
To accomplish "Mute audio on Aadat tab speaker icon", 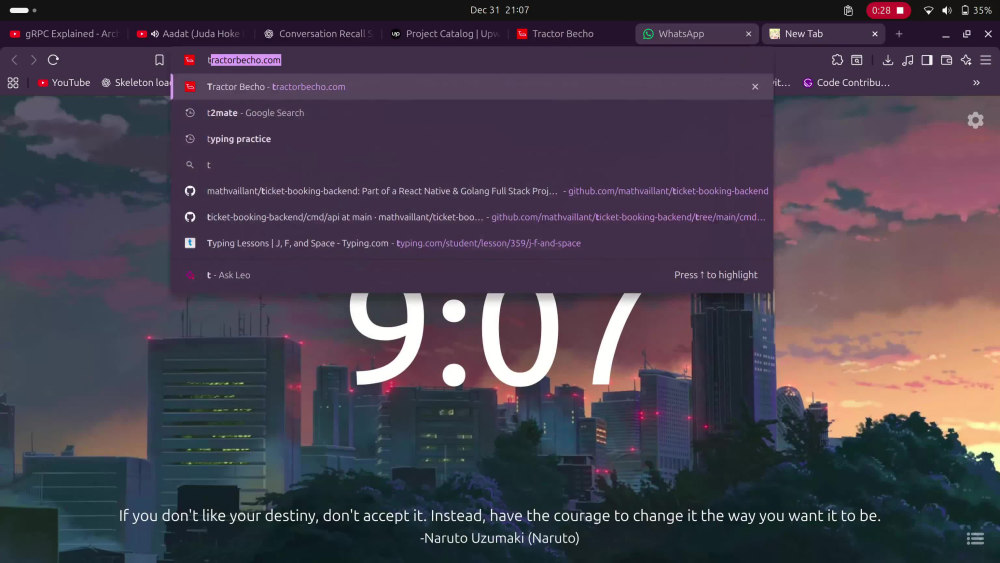I will (x=154, y=34).
